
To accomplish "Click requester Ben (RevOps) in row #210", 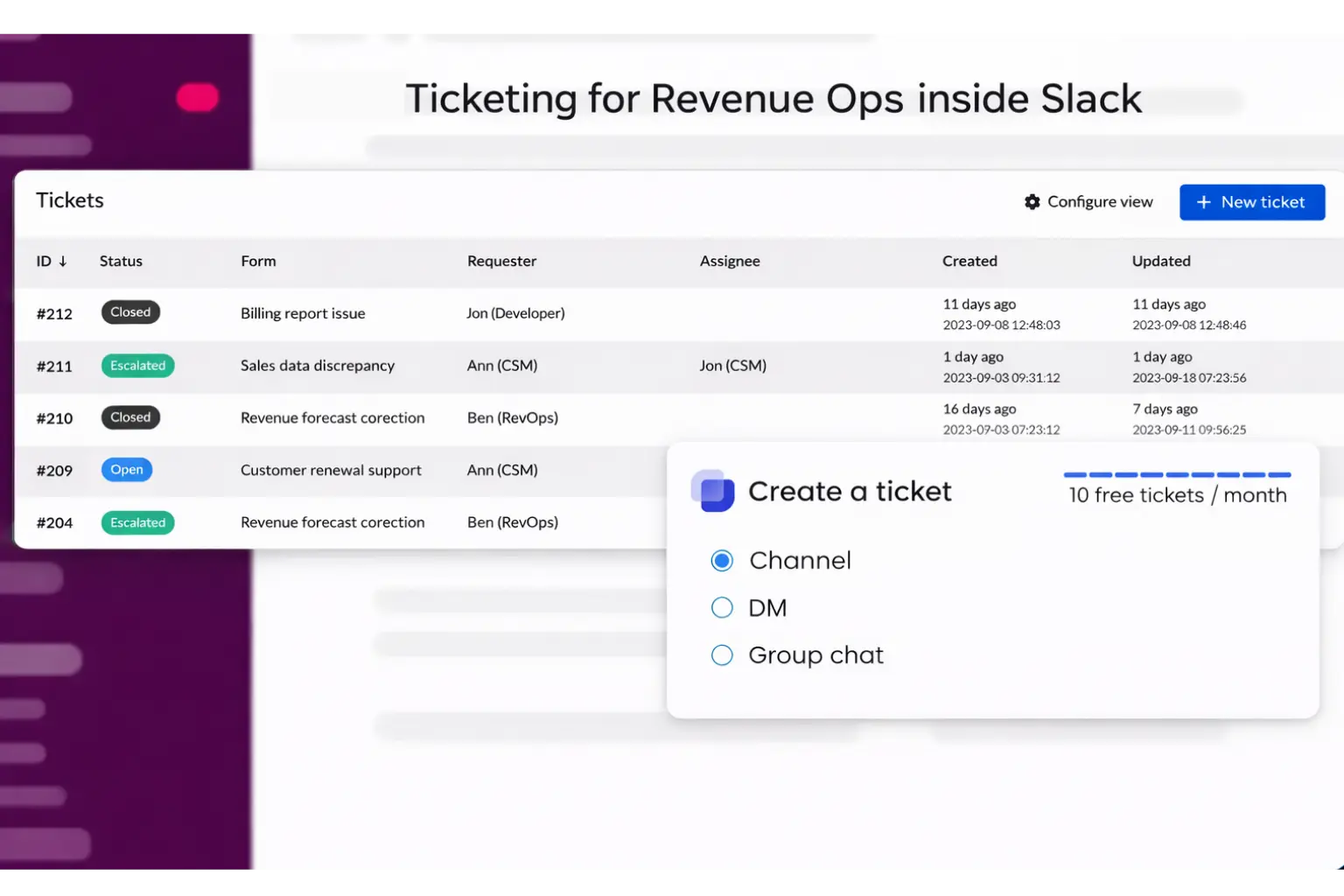I will coord(513,418).
